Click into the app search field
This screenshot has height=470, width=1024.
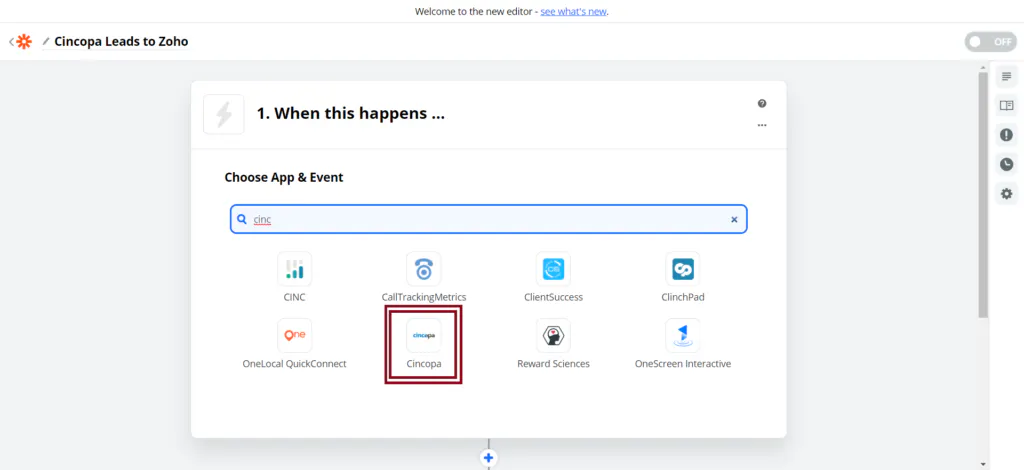[x=488, y=219]
